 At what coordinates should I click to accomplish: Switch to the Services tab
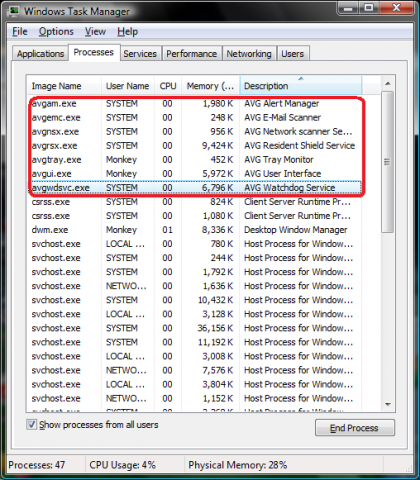point(140,54)
